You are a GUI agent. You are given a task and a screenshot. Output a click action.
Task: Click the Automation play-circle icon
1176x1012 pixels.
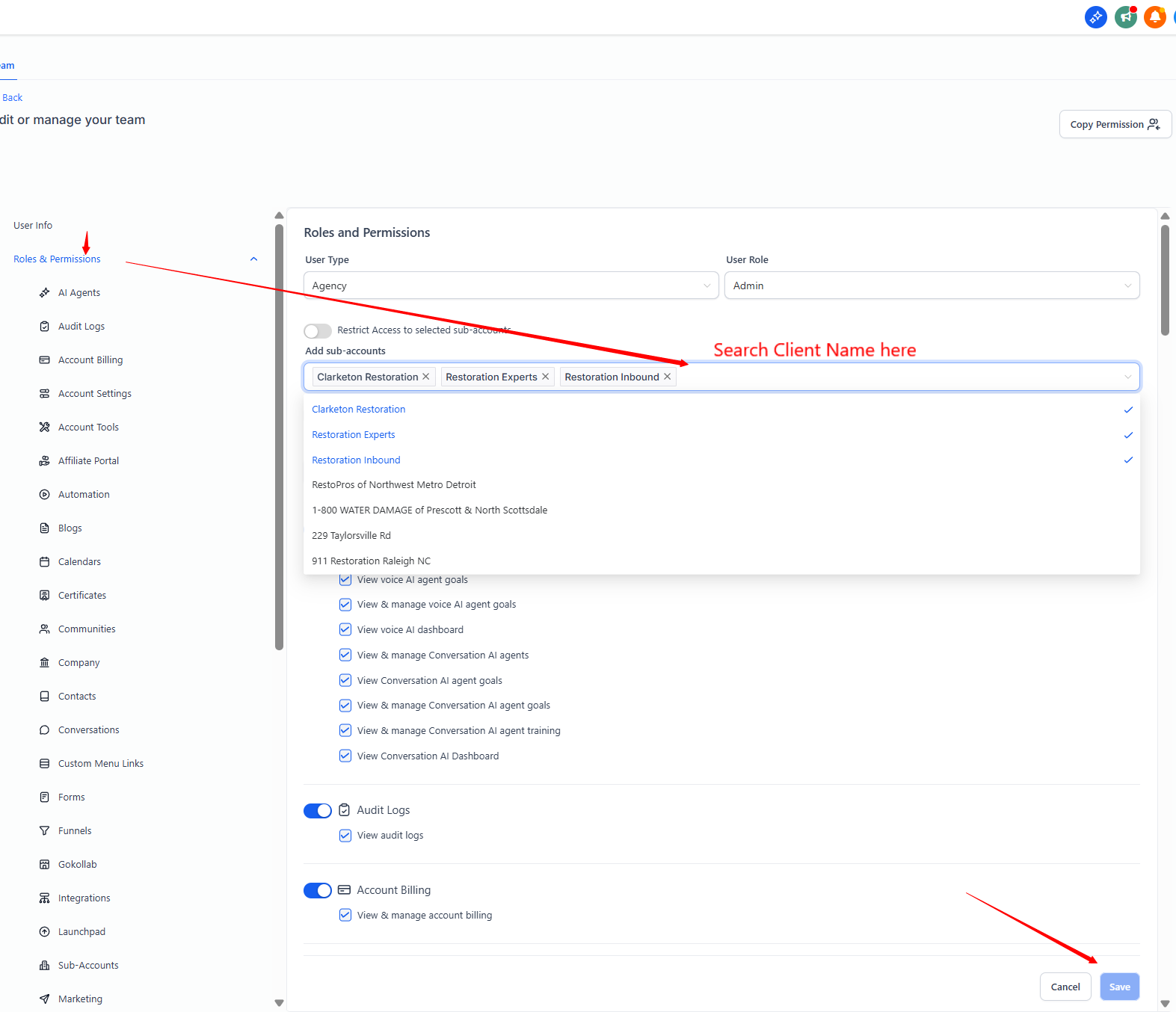[x=45, y=495]
